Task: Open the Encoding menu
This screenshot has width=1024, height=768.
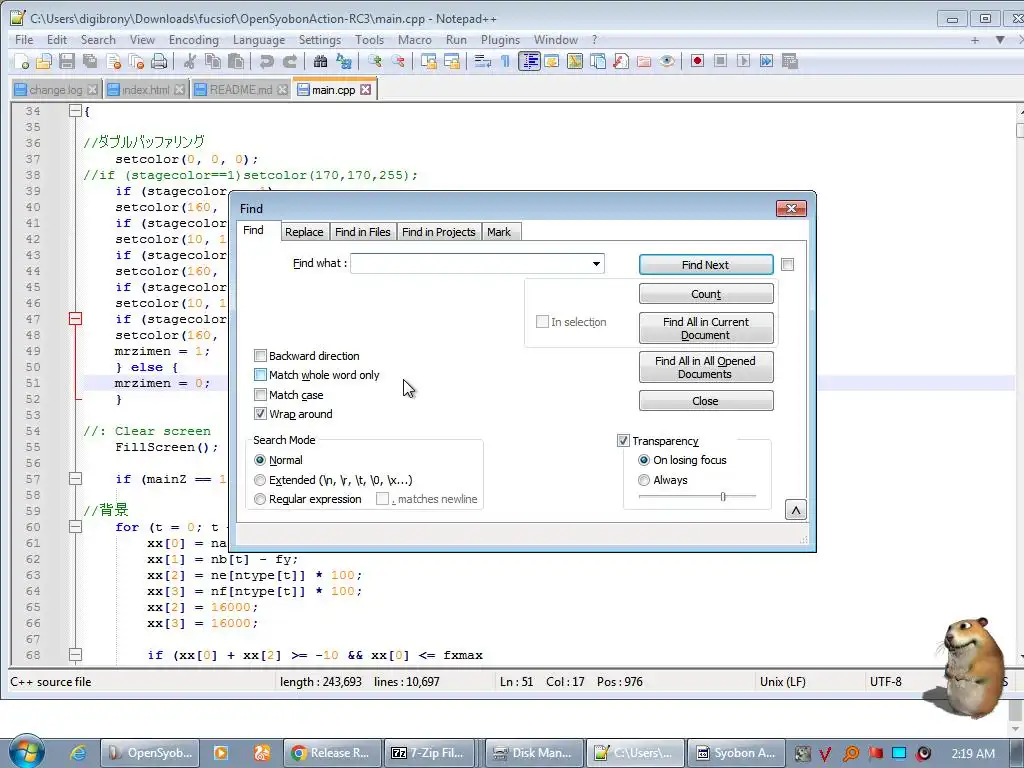Action: [193, 40]
